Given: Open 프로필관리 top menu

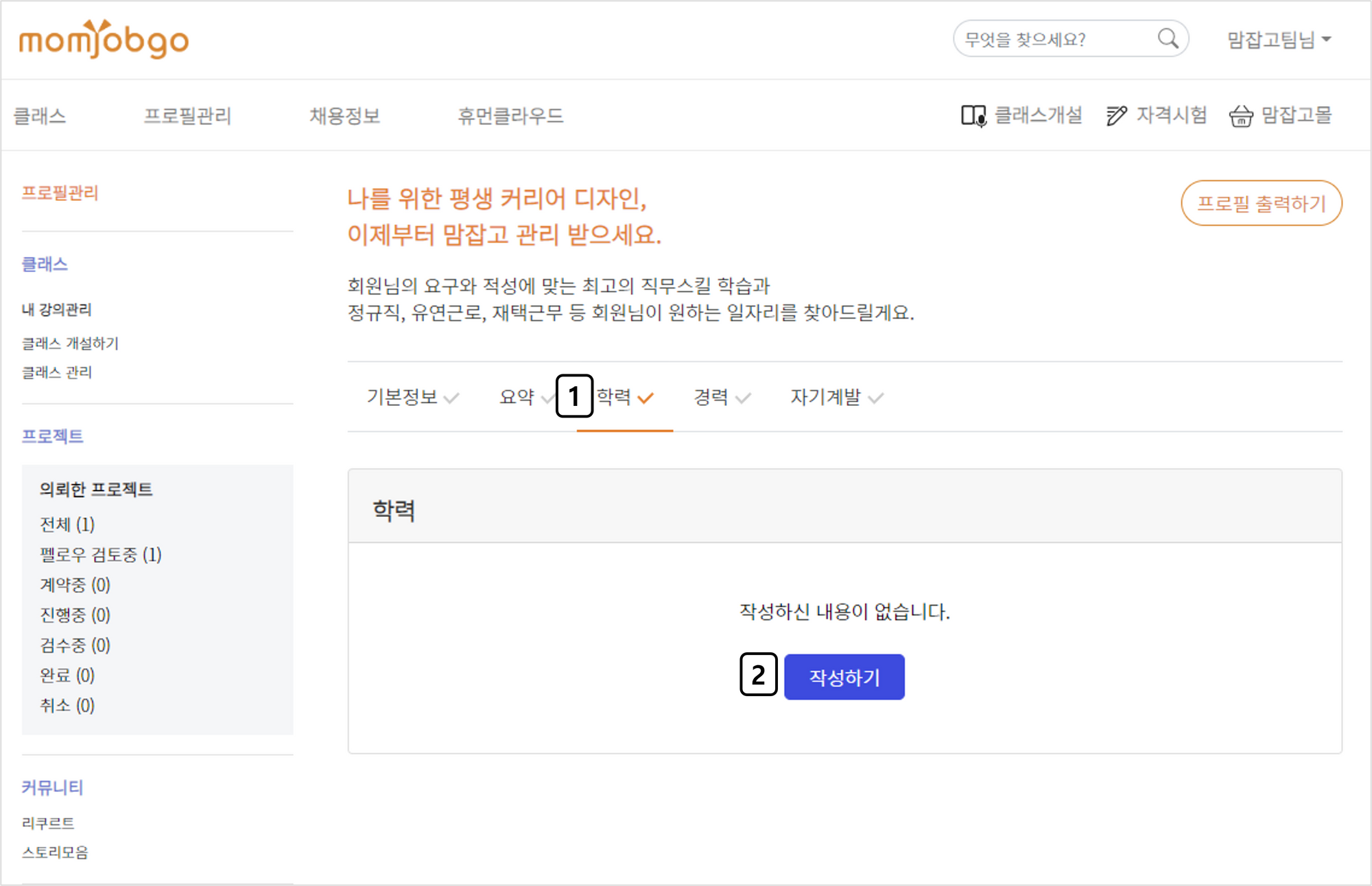Looking at the screenshot, I should coord(187,116).
